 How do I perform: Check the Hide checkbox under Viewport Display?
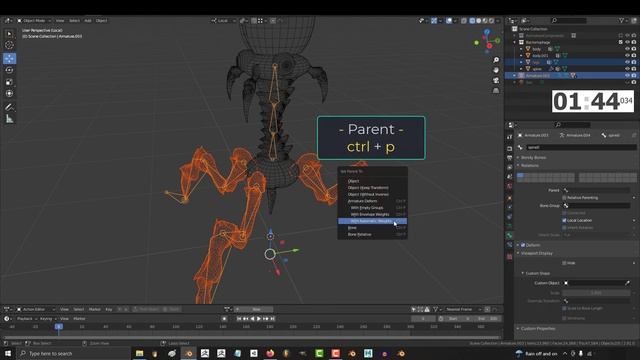tap(564, 263)
